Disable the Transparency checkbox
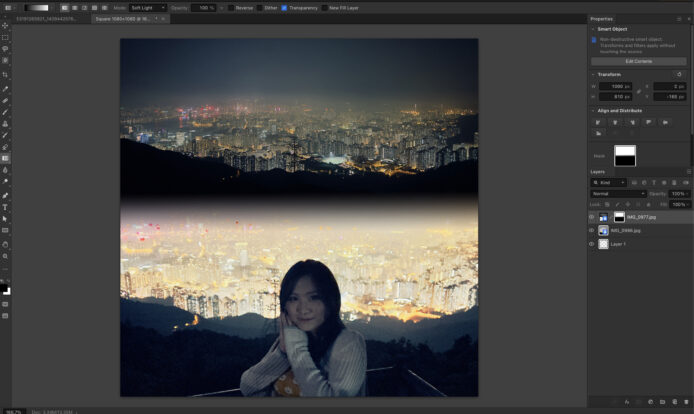 (x=284, y=8)
